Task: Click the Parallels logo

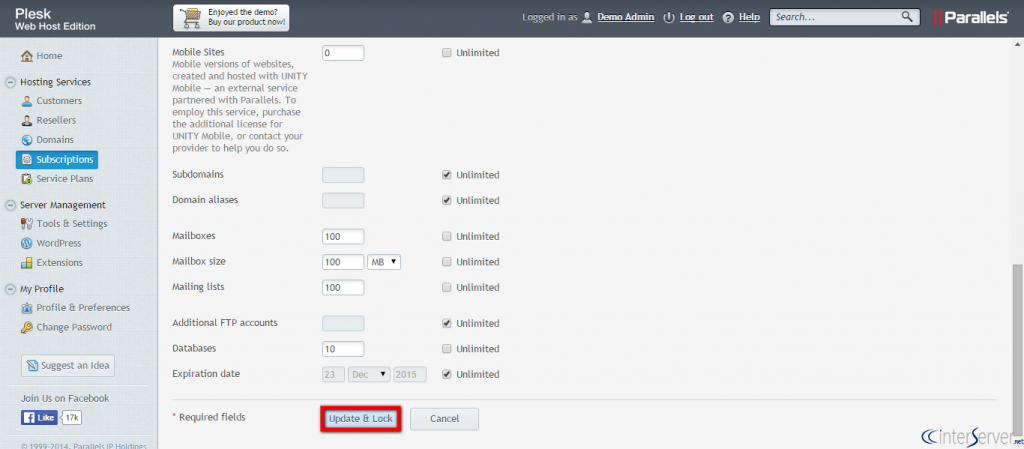Action: 971,18
